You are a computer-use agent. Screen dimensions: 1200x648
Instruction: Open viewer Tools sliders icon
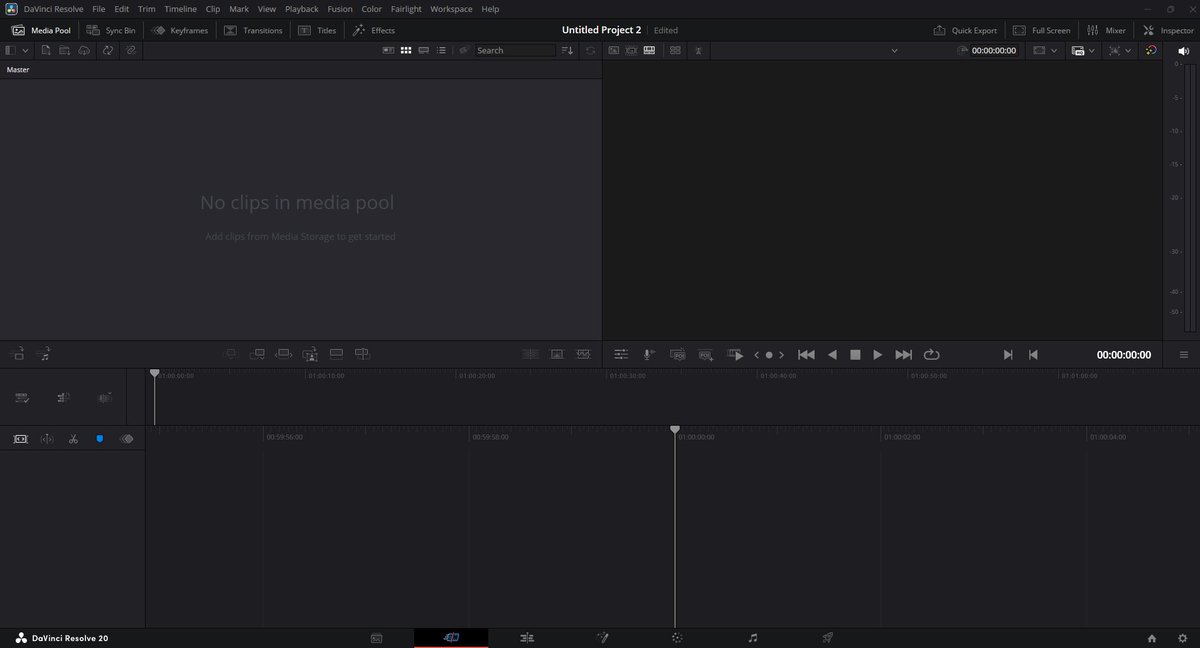621,354
